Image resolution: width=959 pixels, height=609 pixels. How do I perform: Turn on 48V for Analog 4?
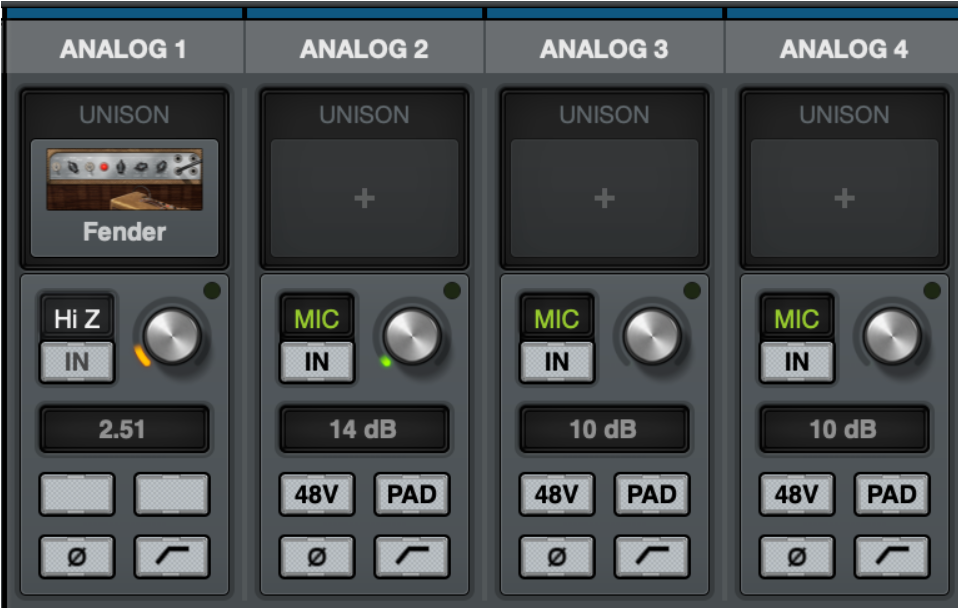tap(797, 494)
